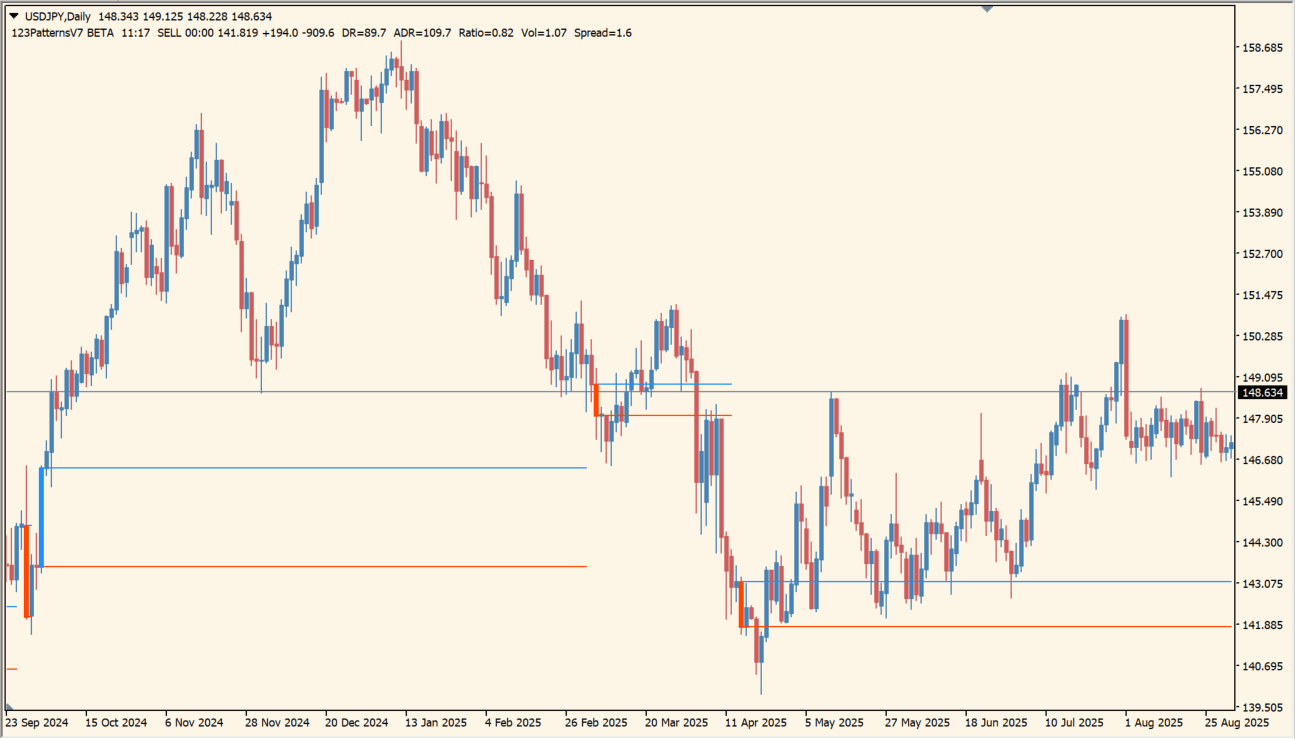Click the 23 Sep 2024 date label
1295x739 pixels.
[x=36, y=722]
